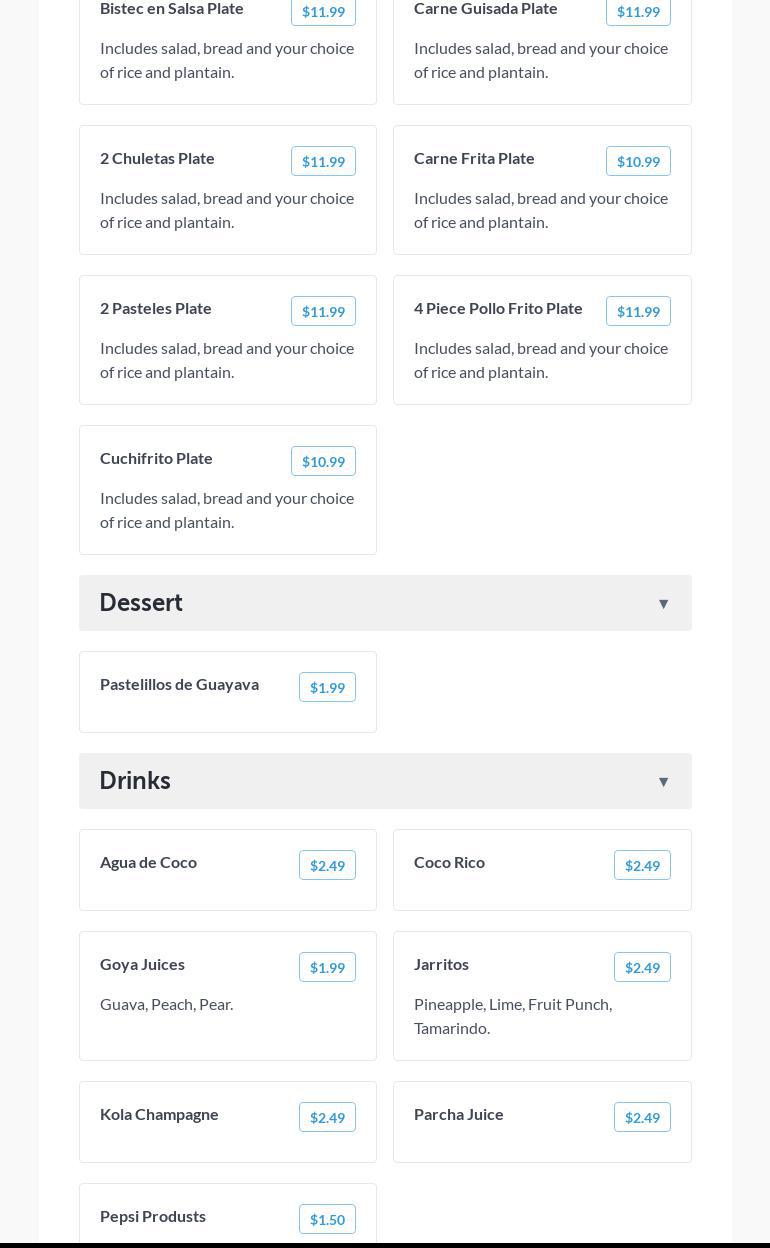Click Pastelillos de Guayava $1.99 price
This screenshot has height=1248, width=770.
[327, 687]
